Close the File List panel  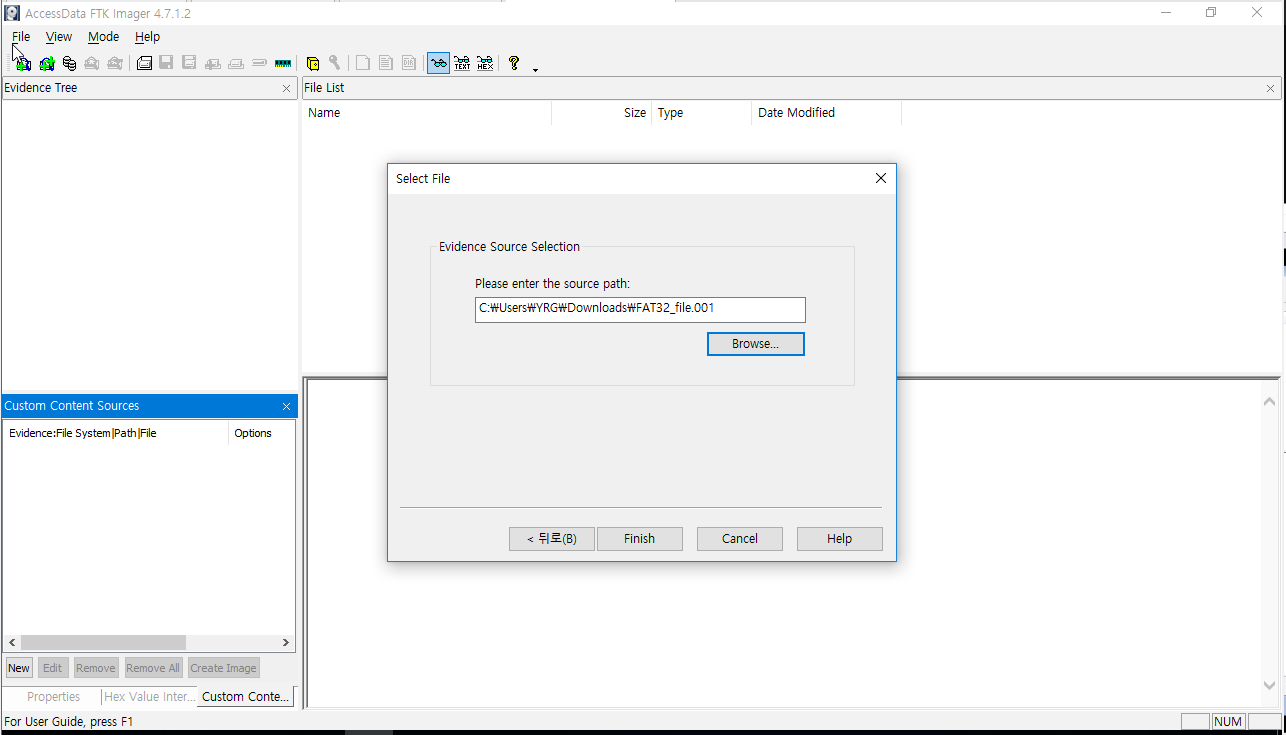pos(1271,88)
